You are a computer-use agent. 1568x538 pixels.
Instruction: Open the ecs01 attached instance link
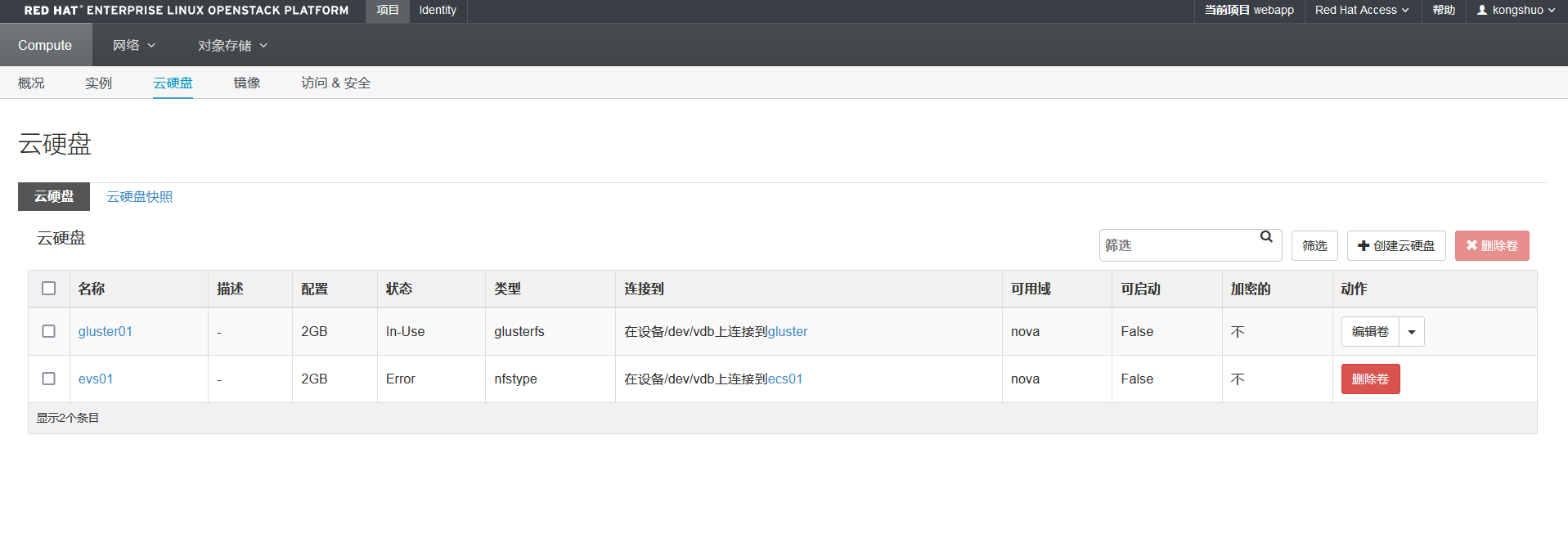(784, 379)
